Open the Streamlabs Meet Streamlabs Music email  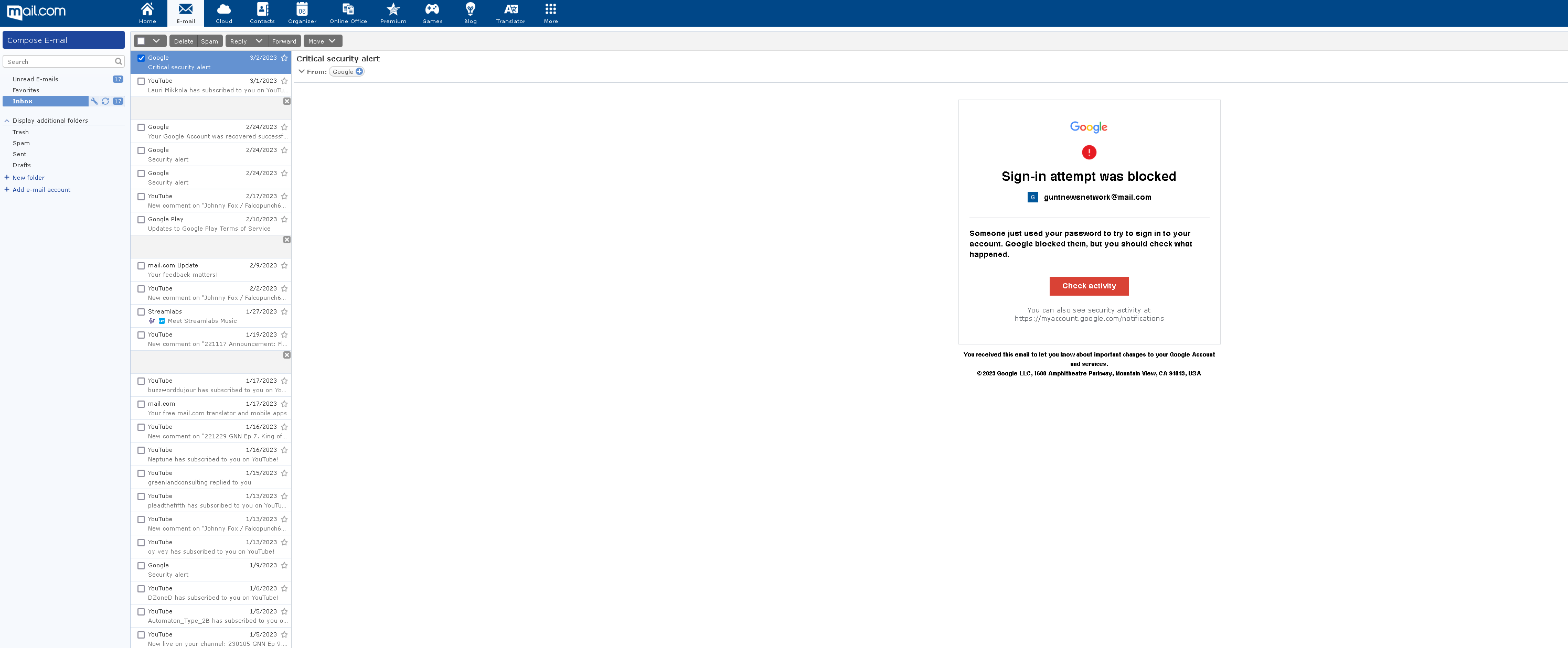(210, 316)
